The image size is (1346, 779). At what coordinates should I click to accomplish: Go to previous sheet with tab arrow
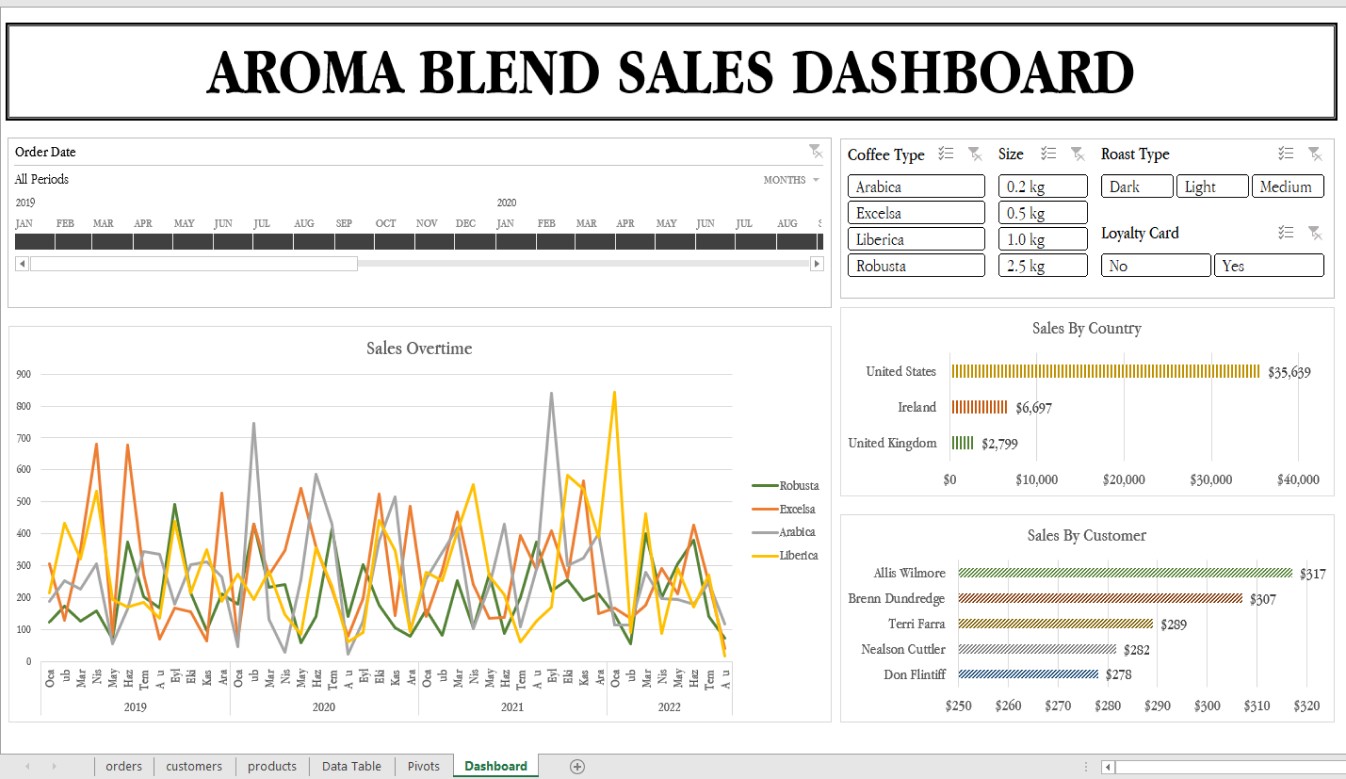tap(27, 766)
